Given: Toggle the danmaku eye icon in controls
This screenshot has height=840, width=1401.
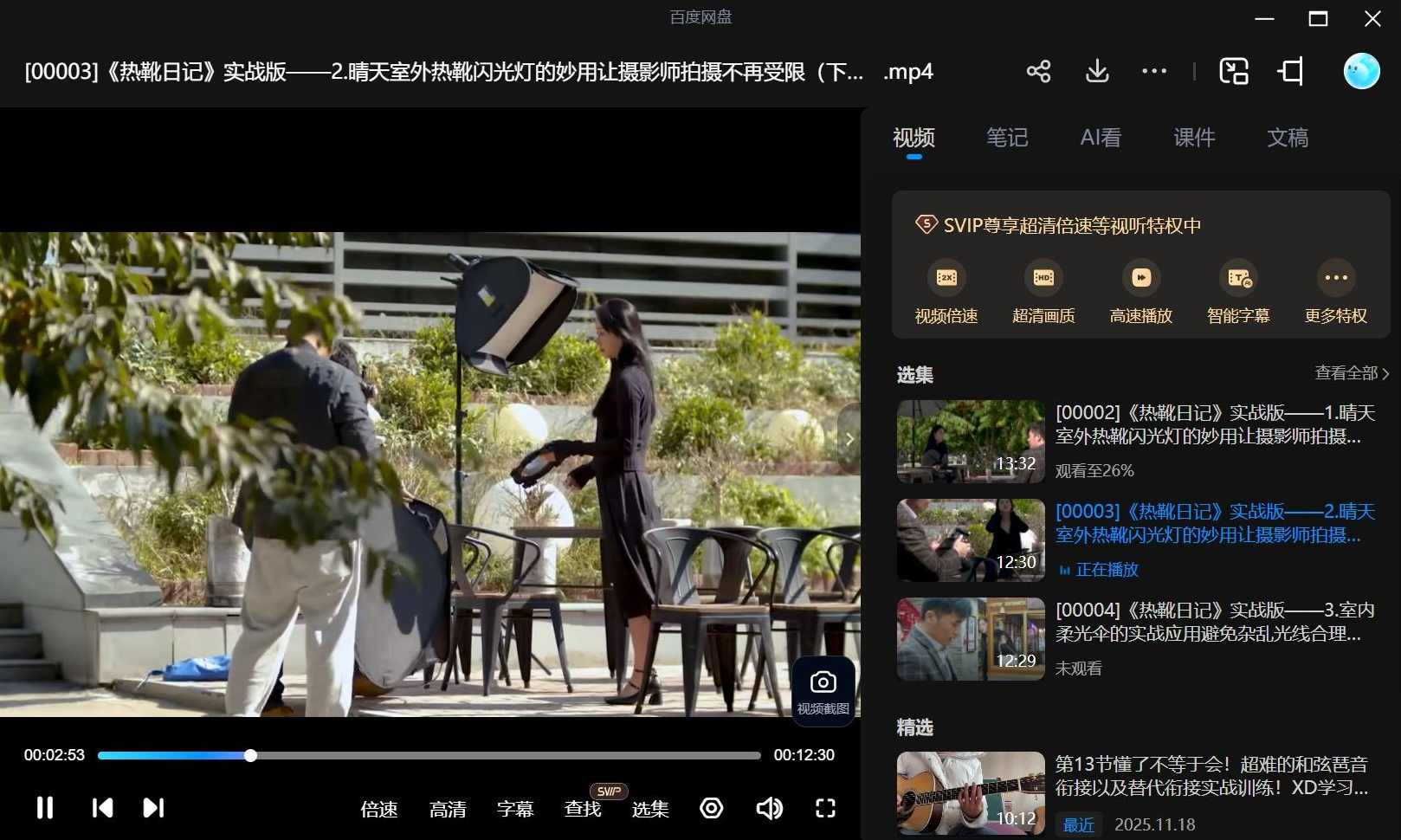Looking at the screenshot, I should [x=711, y=808].
